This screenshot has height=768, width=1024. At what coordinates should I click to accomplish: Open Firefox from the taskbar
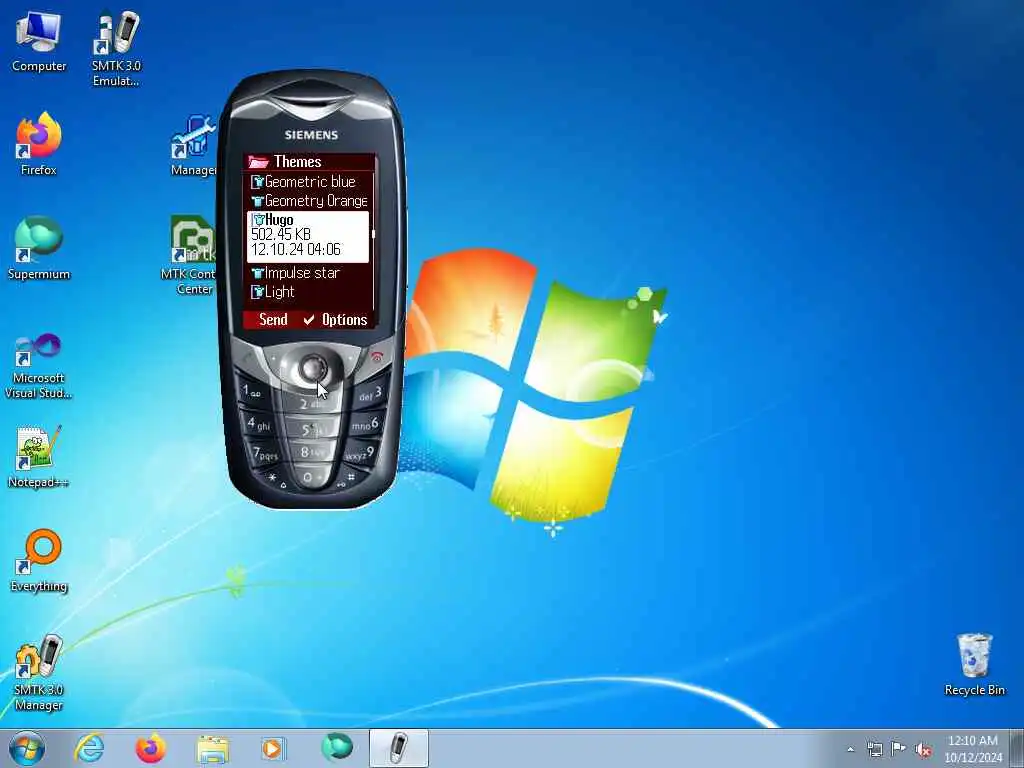150,748
